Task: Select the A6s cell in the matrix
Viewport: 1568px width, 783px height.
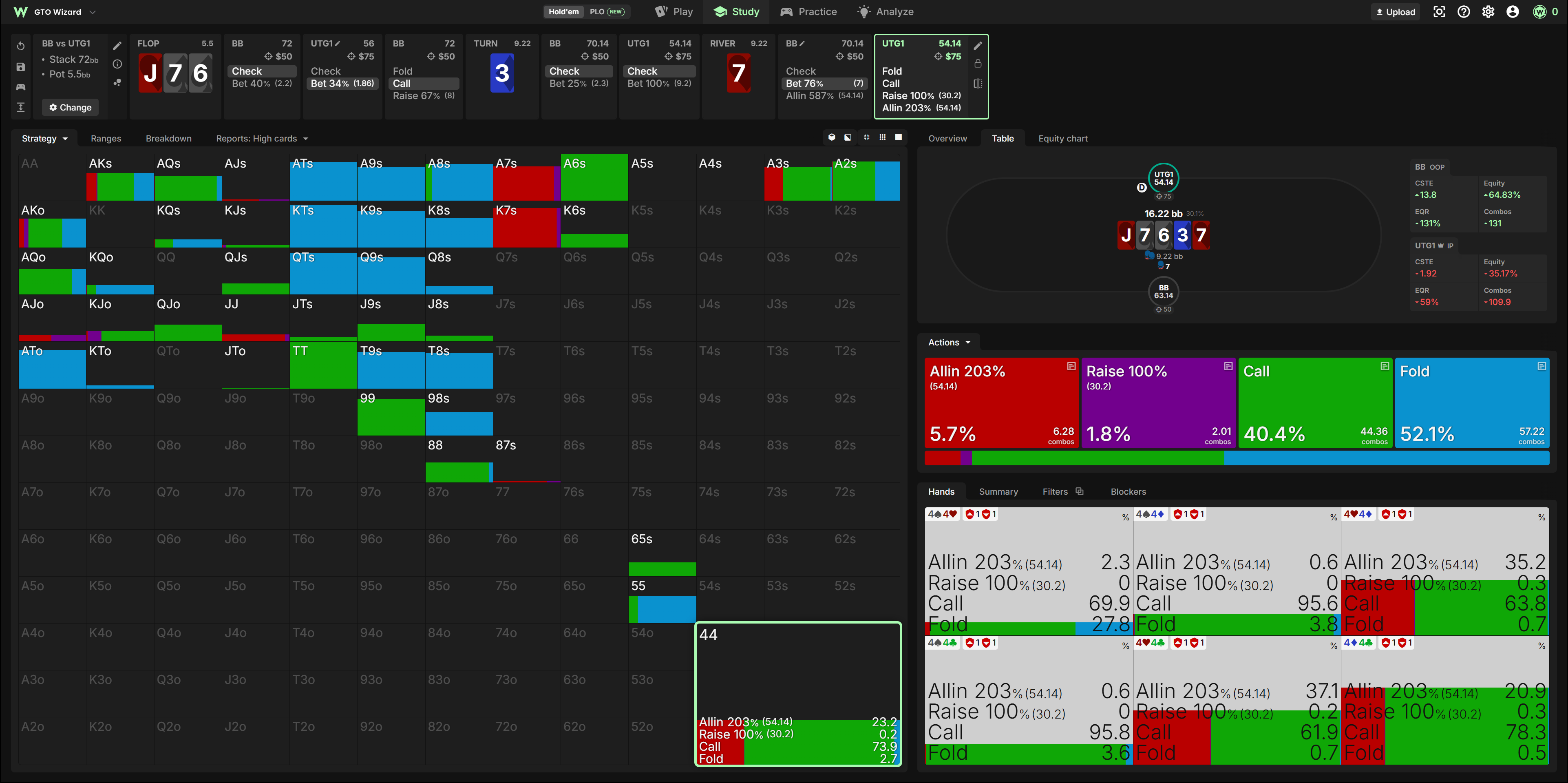Action: (594, 177)
